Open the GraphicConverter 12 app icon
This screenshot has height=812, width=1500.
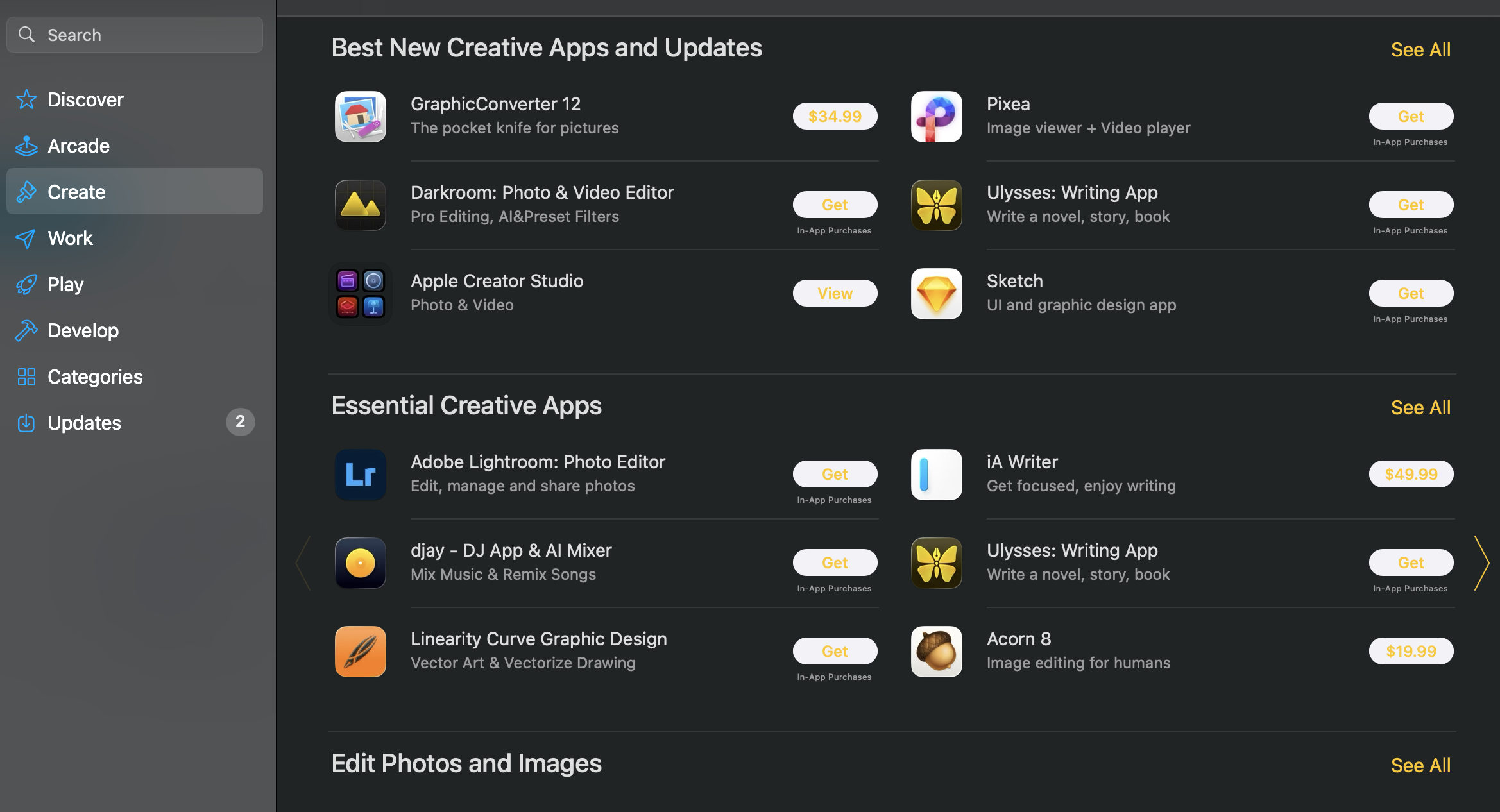360,117
